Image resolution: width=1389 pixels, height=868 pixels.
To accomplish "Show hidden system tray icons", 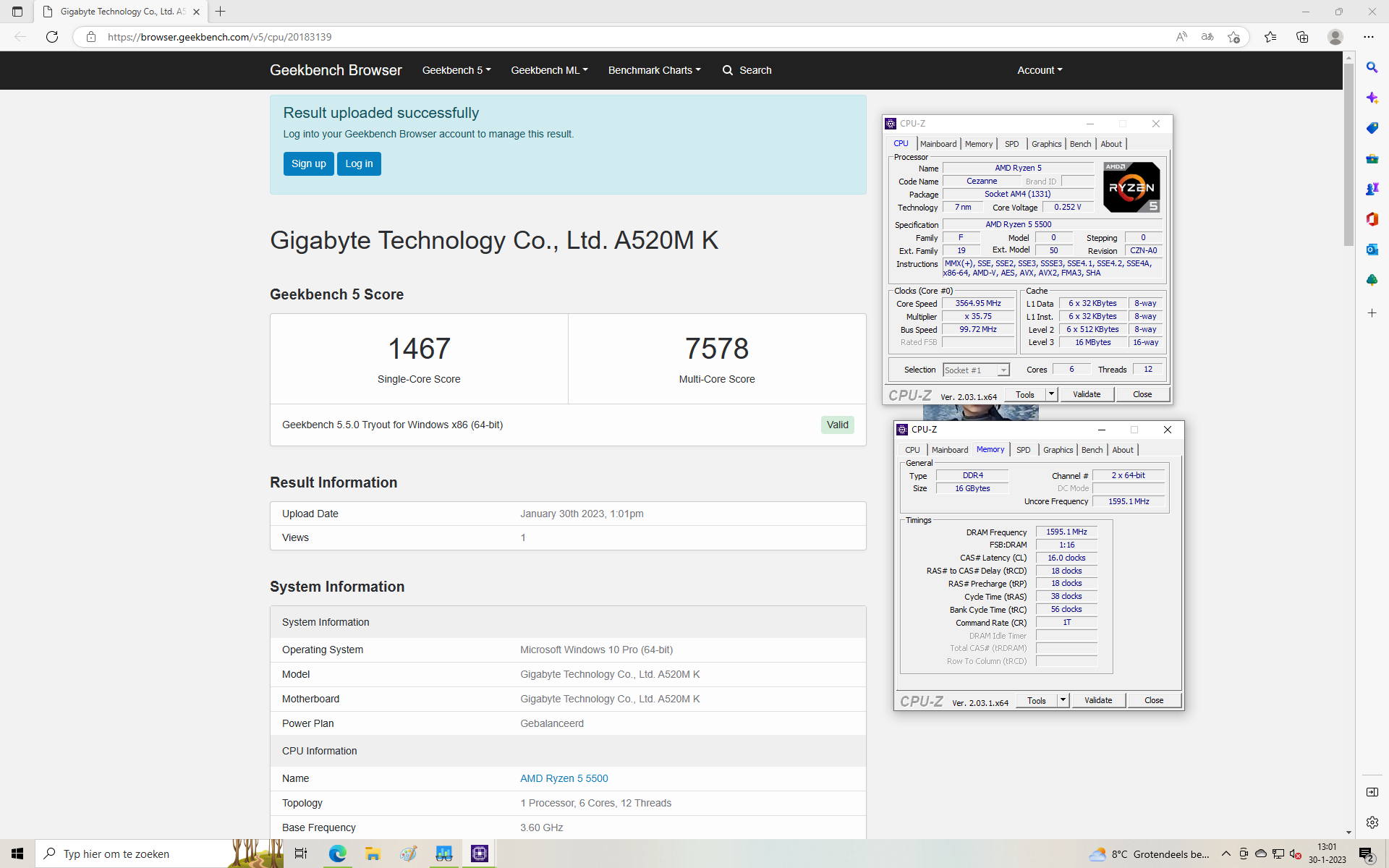I will 1226,854.
